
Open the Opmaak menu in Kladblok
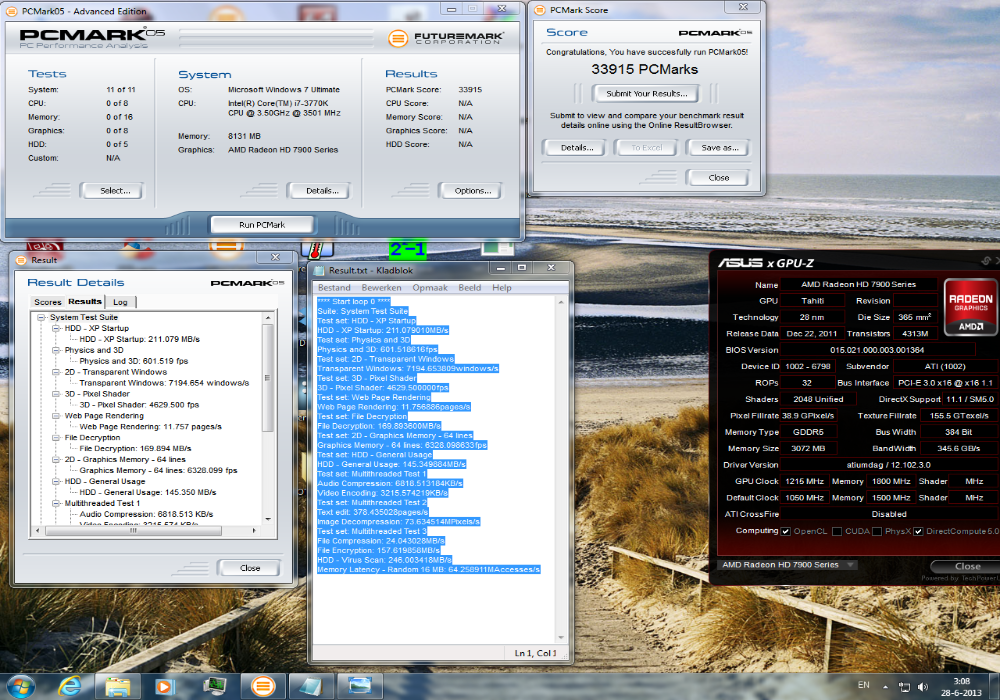point(430,288)
